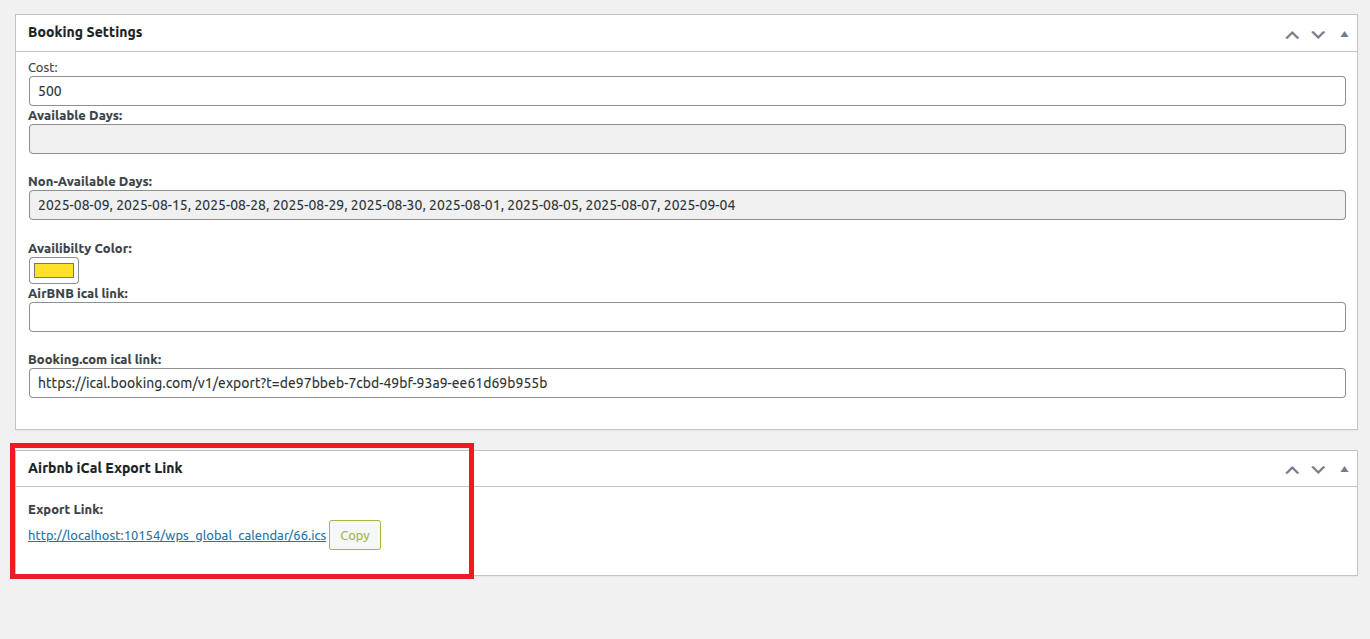
Task: Open the yellow Availability Color picker
Action: tap(54, 270)
